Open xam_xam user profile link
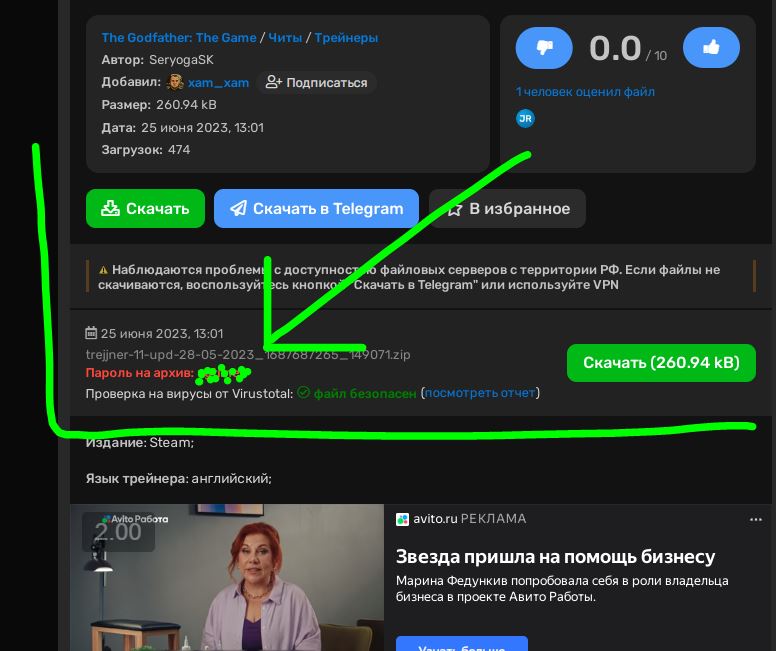 coord(218,83)
